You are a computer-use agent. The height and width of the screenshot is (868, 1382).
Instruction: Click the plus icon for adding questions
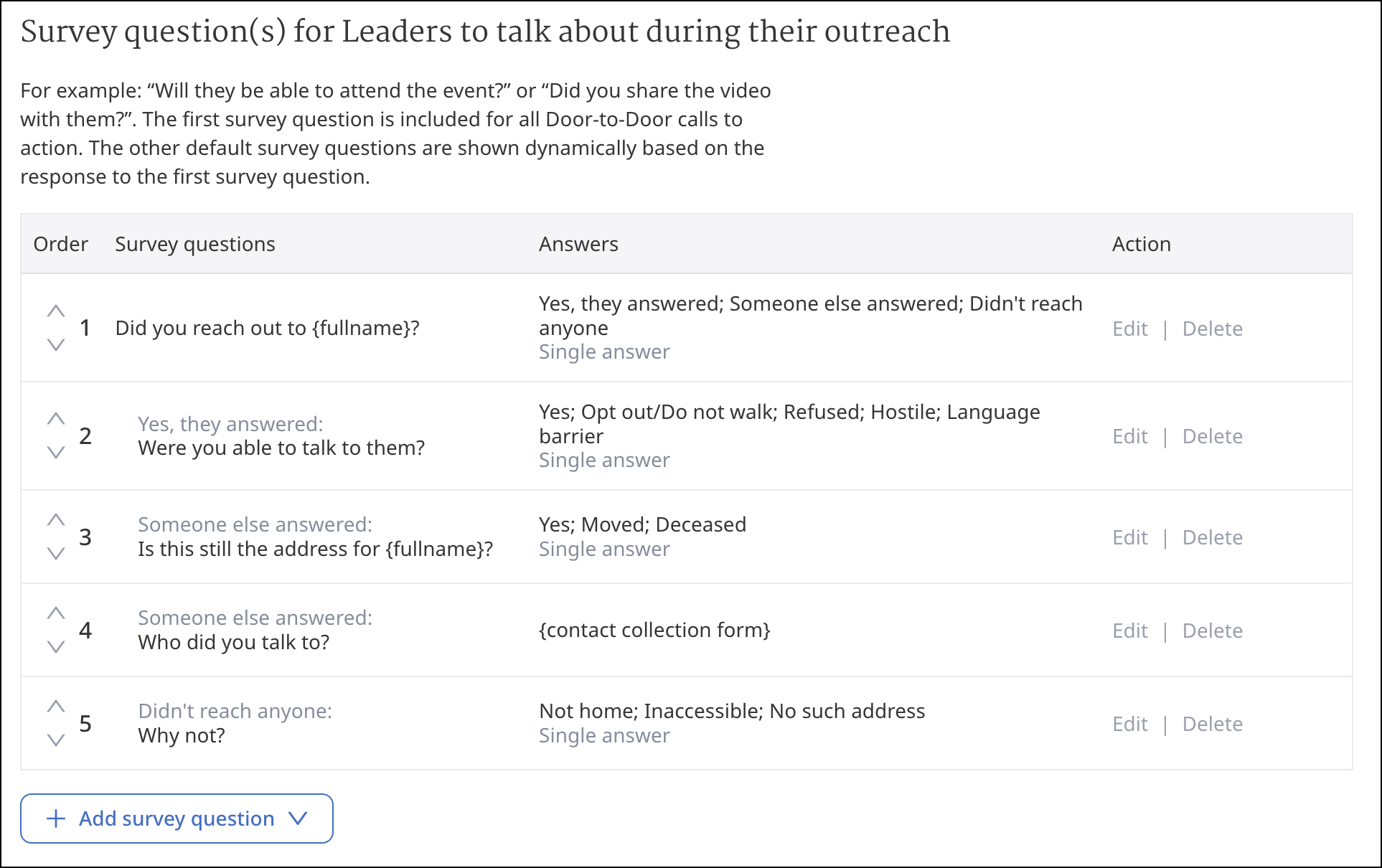pyautogui.click(x=56, y=819)
